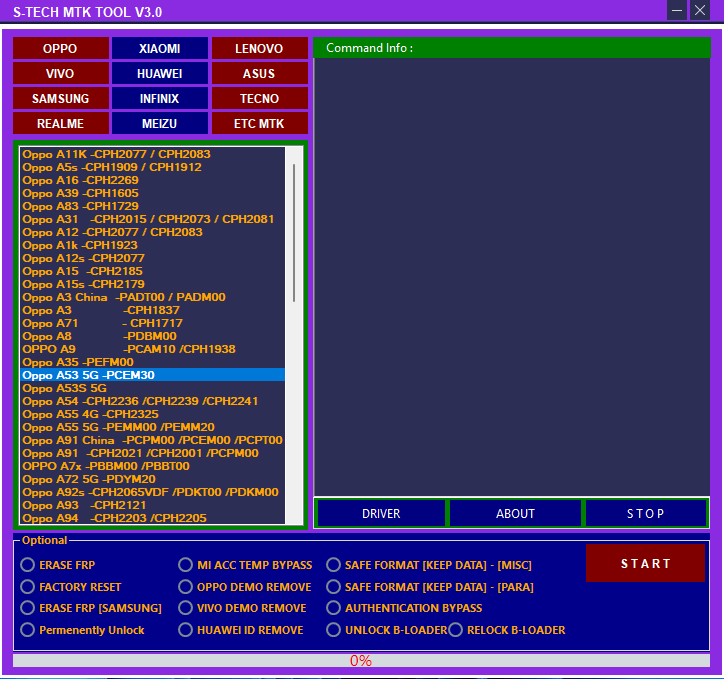The height and width of the screenshot is (679, 724).
Task: Choose Oppo A35 -PEFM00 model
Action: 152,362
